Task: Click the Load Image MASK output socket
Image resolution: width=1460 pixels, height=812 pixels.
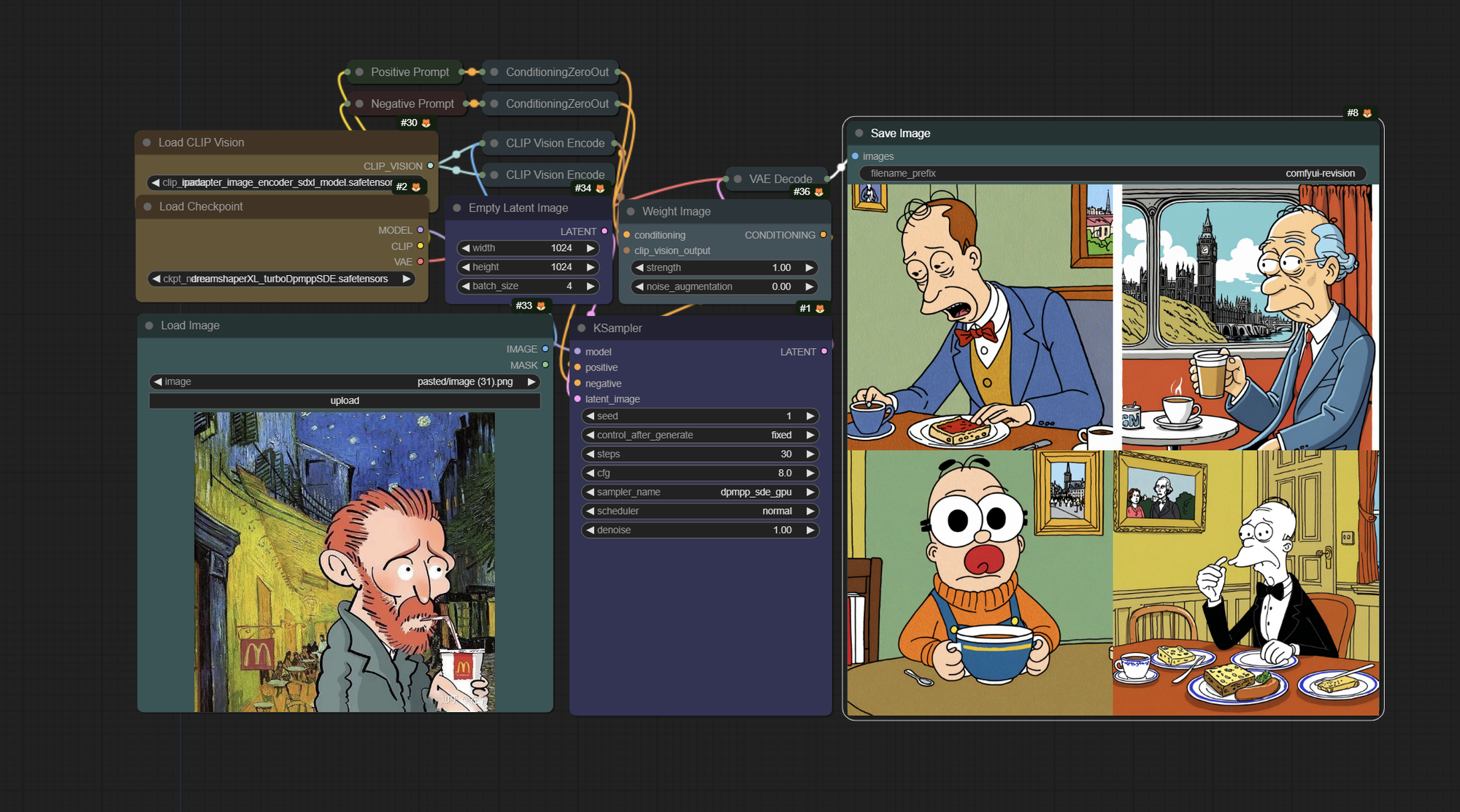Action: click(545, 365)
